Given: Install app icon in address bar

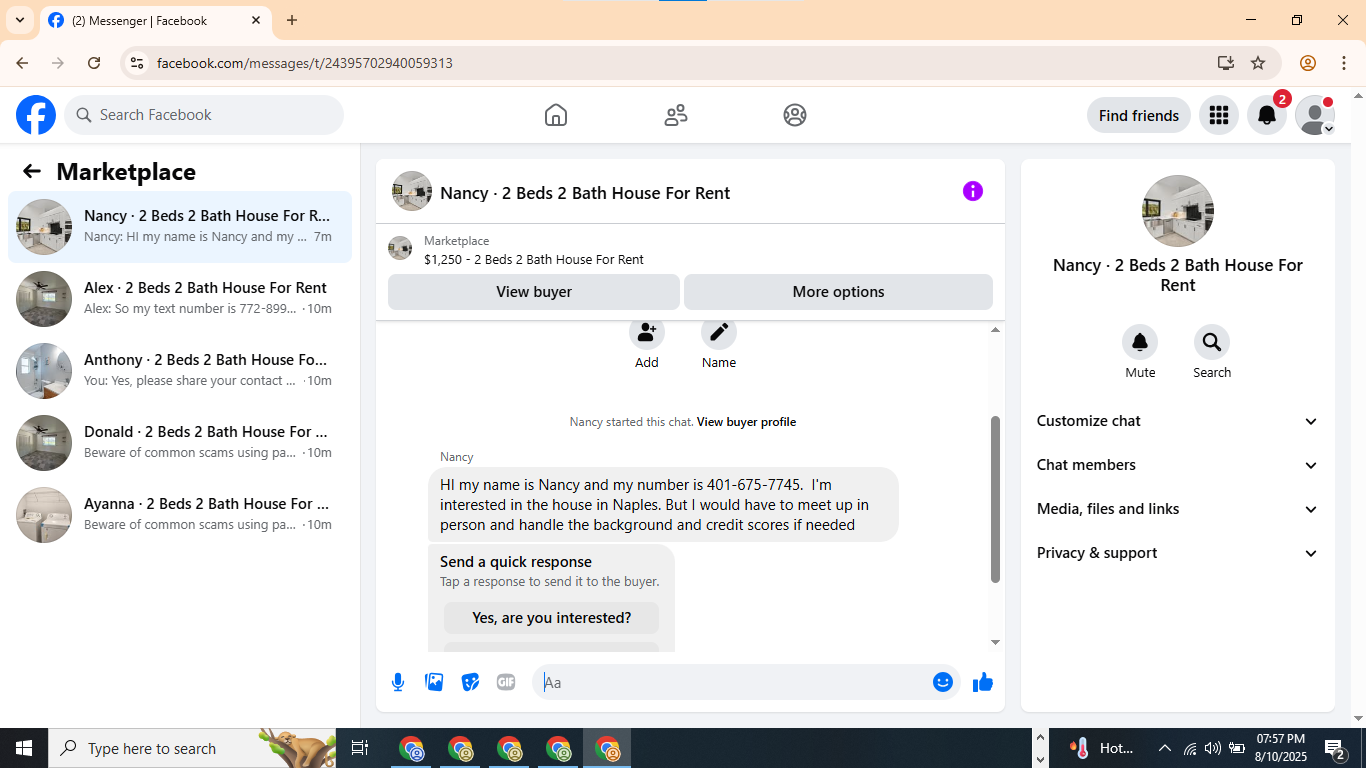Looking at the screenshot, I should click(1226, 63).
